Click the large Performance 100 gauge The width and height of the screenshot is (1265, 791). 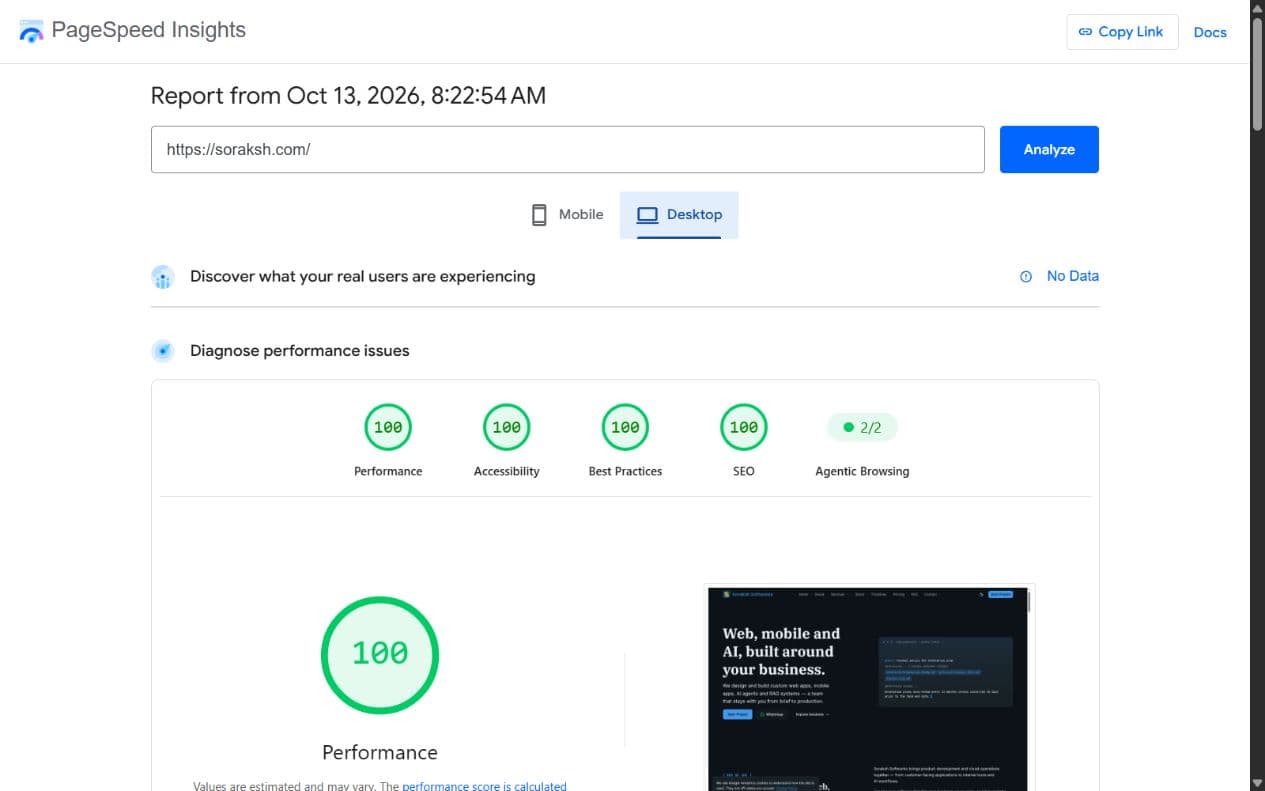pyautogui.click(x=380, y=655)
